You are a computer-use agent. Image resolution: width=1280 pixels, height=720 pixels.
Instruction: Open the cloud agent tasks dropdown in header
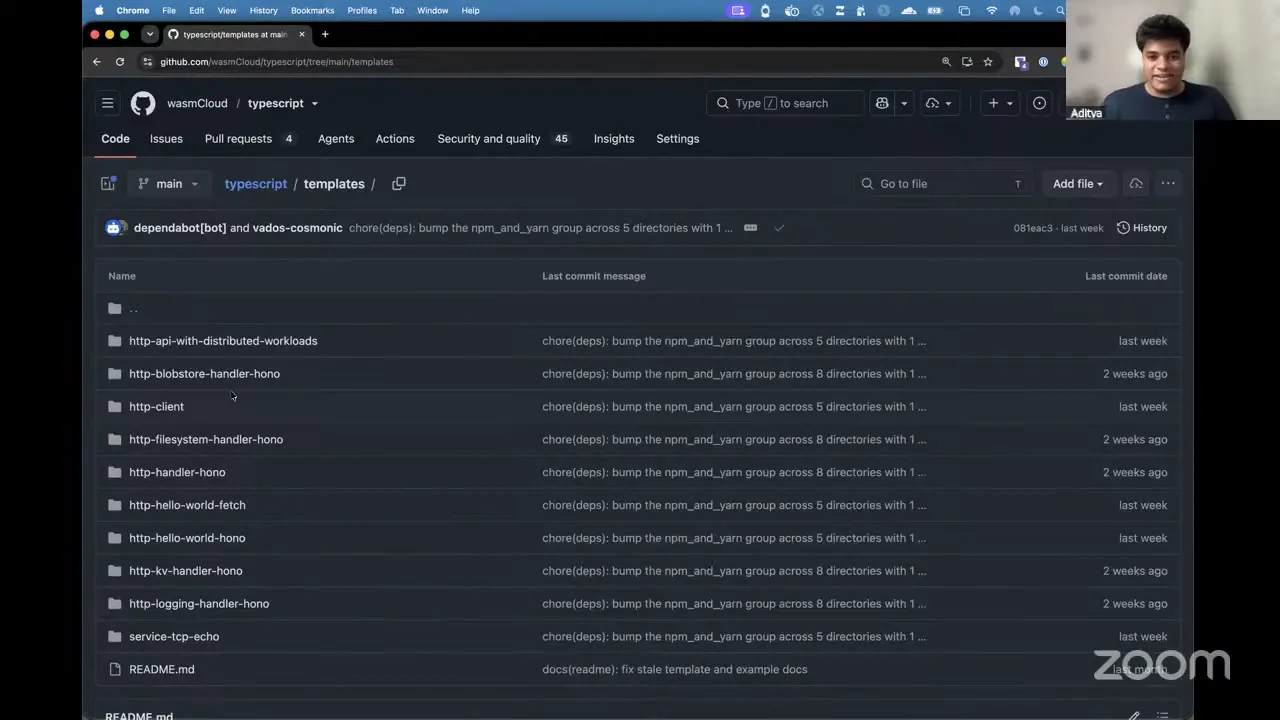click(x=938, y=103)
